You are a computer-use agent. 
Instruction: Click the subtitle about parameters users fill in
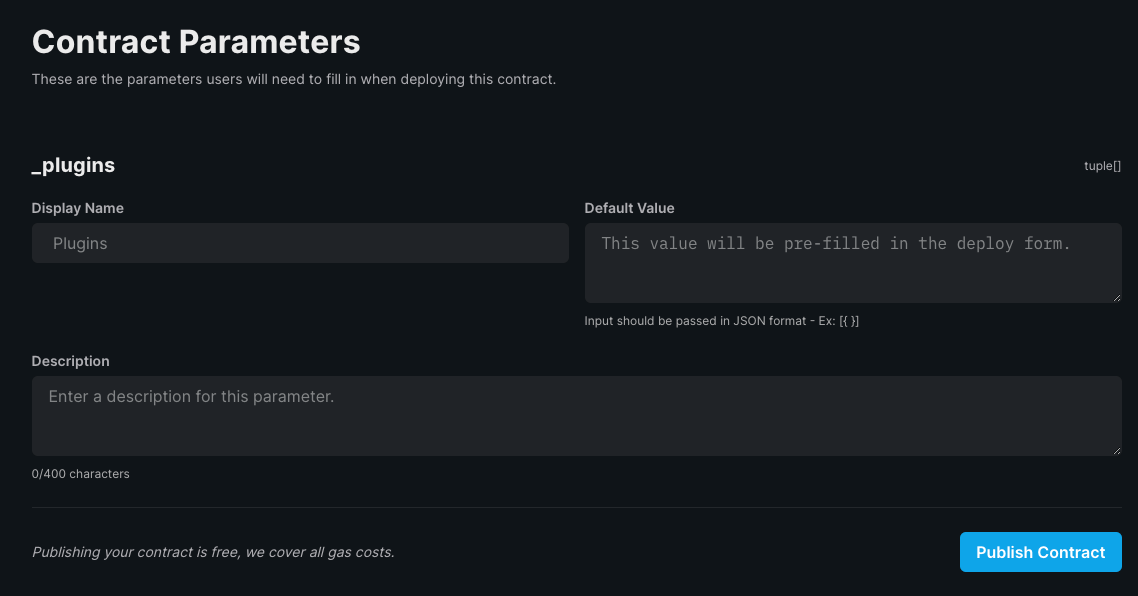pos(293,79)
